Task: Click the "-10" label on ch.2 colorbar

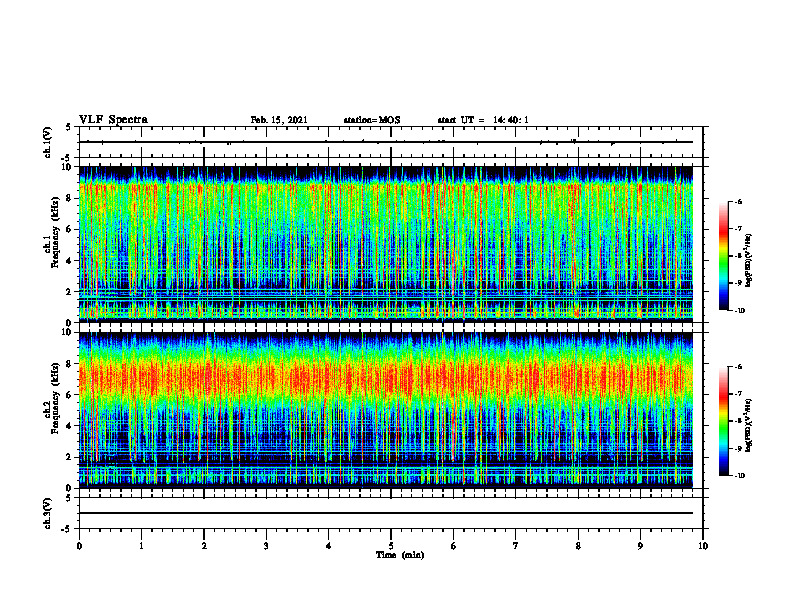Action: 739,476
